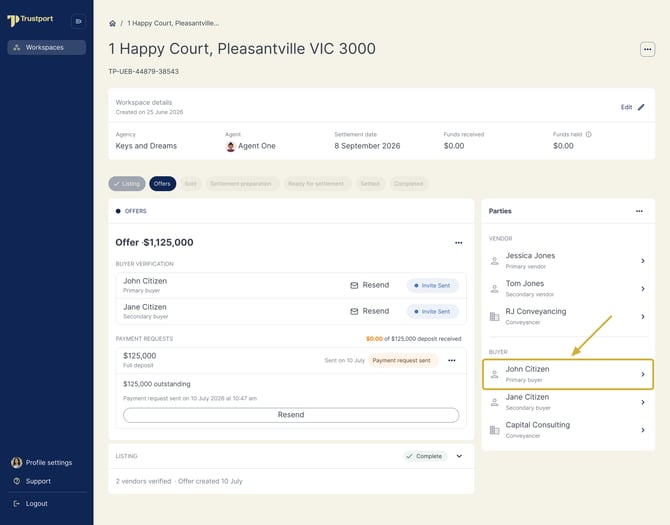
Task: Select Jessica Jones in the Parties panel
Action: coord(568,261)
